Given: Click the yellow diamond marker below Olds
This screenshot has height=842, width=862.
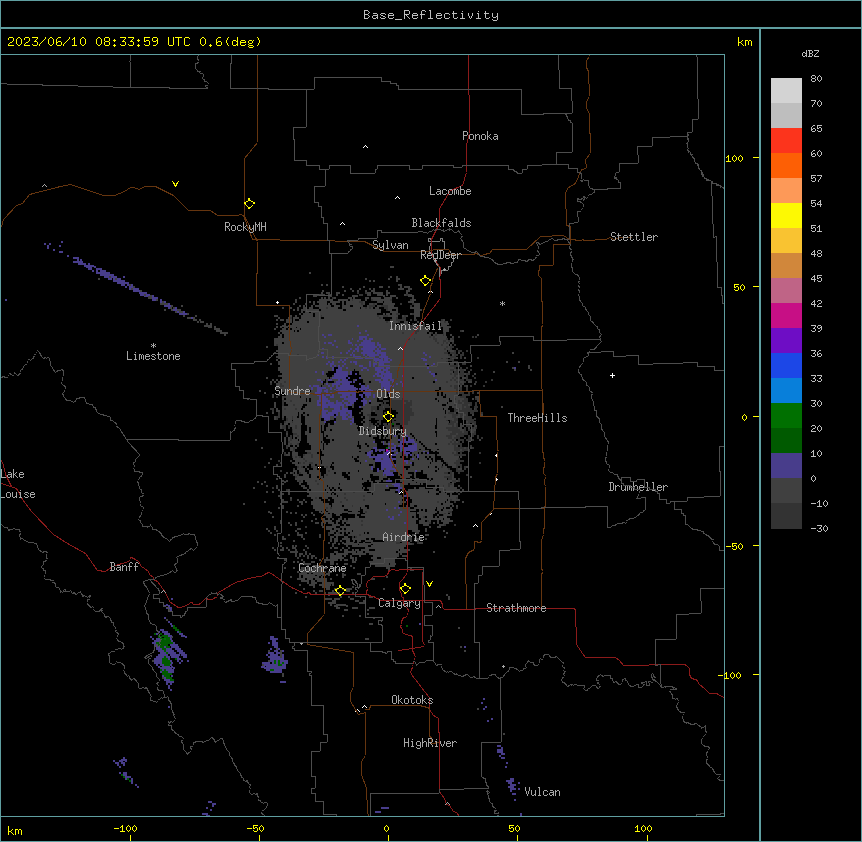Looking at the screenshot, I should pos(388,417).
